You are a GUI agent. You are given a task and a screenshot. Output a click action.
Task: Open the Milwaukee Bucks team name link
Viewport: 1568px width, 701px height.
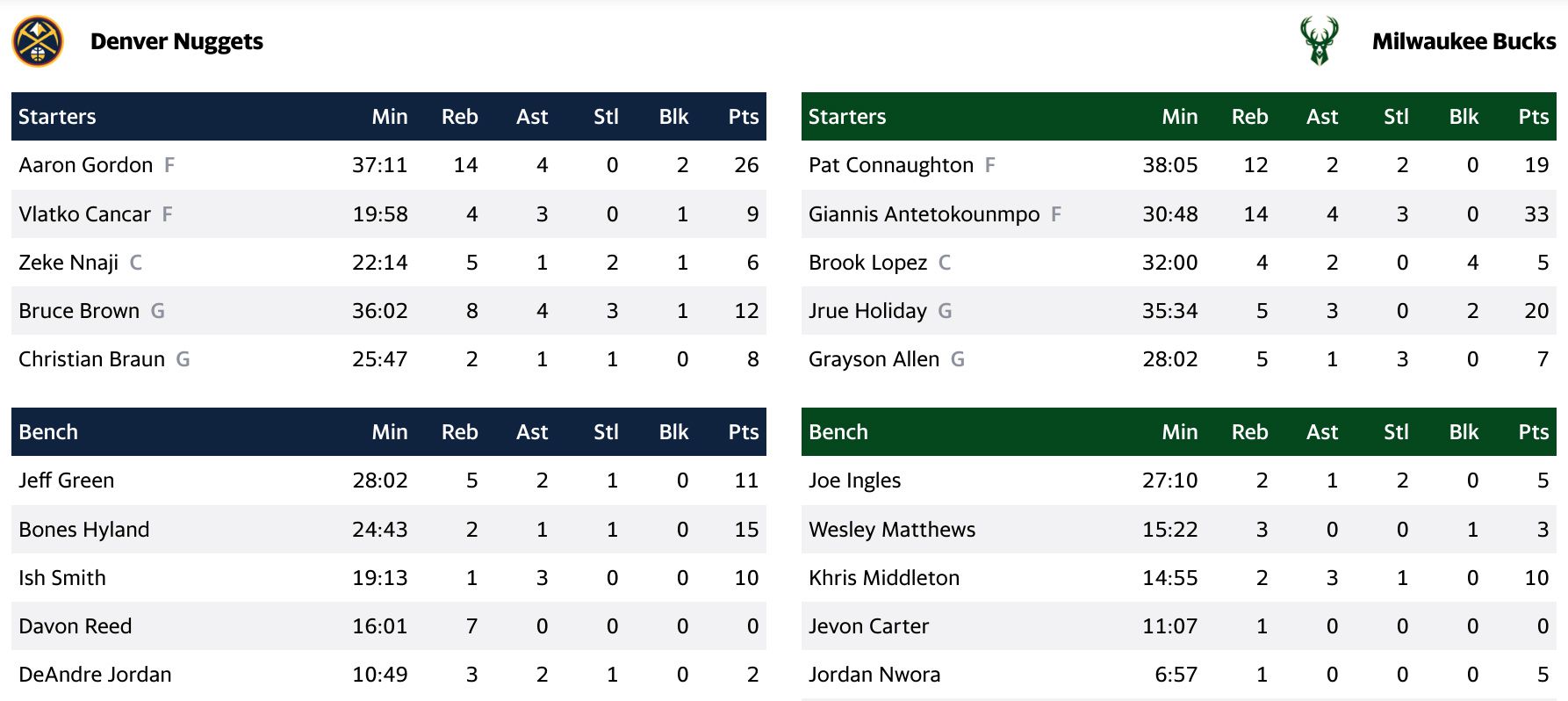point(1464,41)
